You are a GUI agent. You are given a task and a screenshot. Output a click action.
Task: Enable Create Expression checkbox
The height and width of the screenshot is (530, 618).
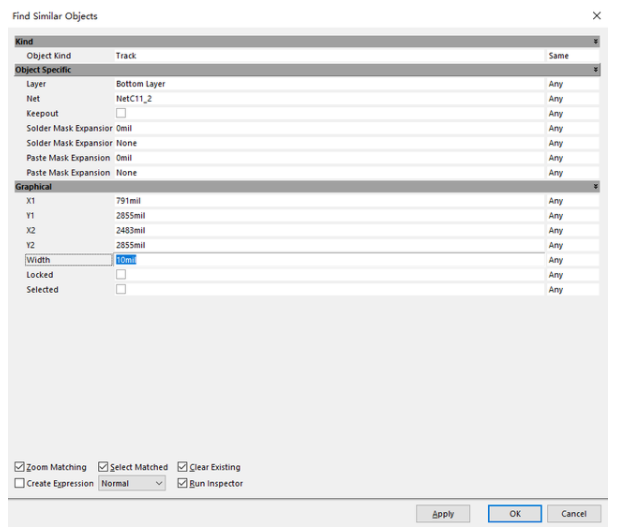coord(19,483)
